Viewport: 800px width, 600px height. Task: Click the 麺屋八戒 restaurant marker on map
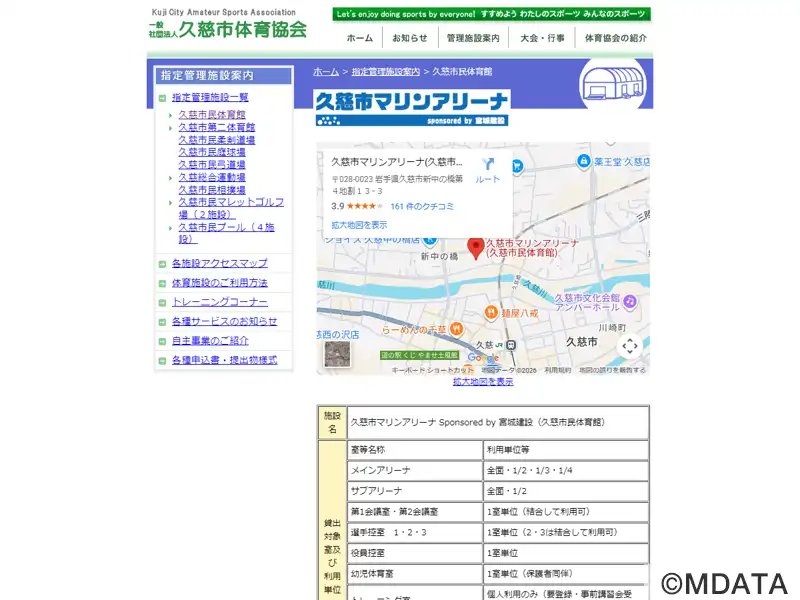[491, 312]
